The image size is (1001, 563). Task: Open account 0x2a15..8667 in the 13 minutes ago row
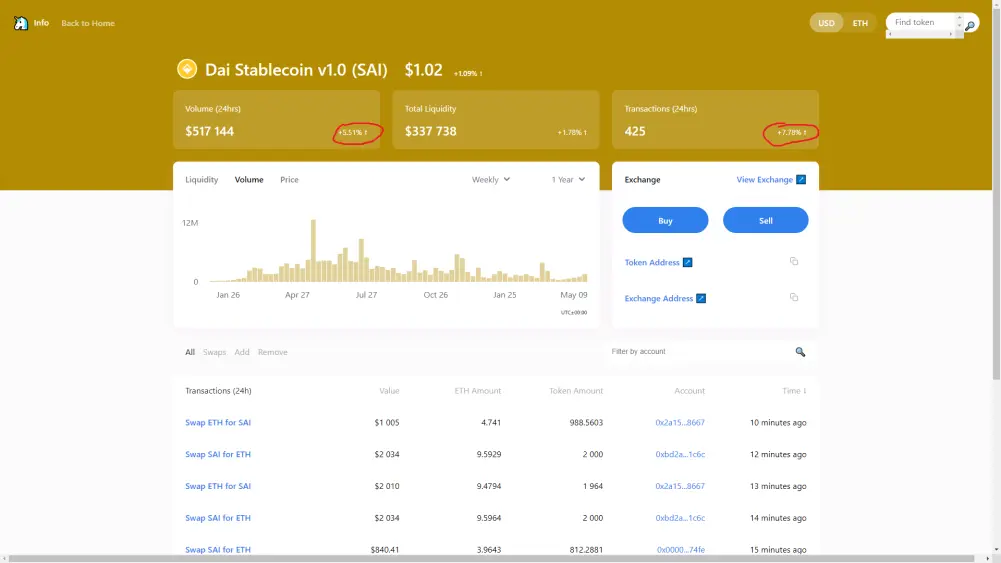(680, 486)
